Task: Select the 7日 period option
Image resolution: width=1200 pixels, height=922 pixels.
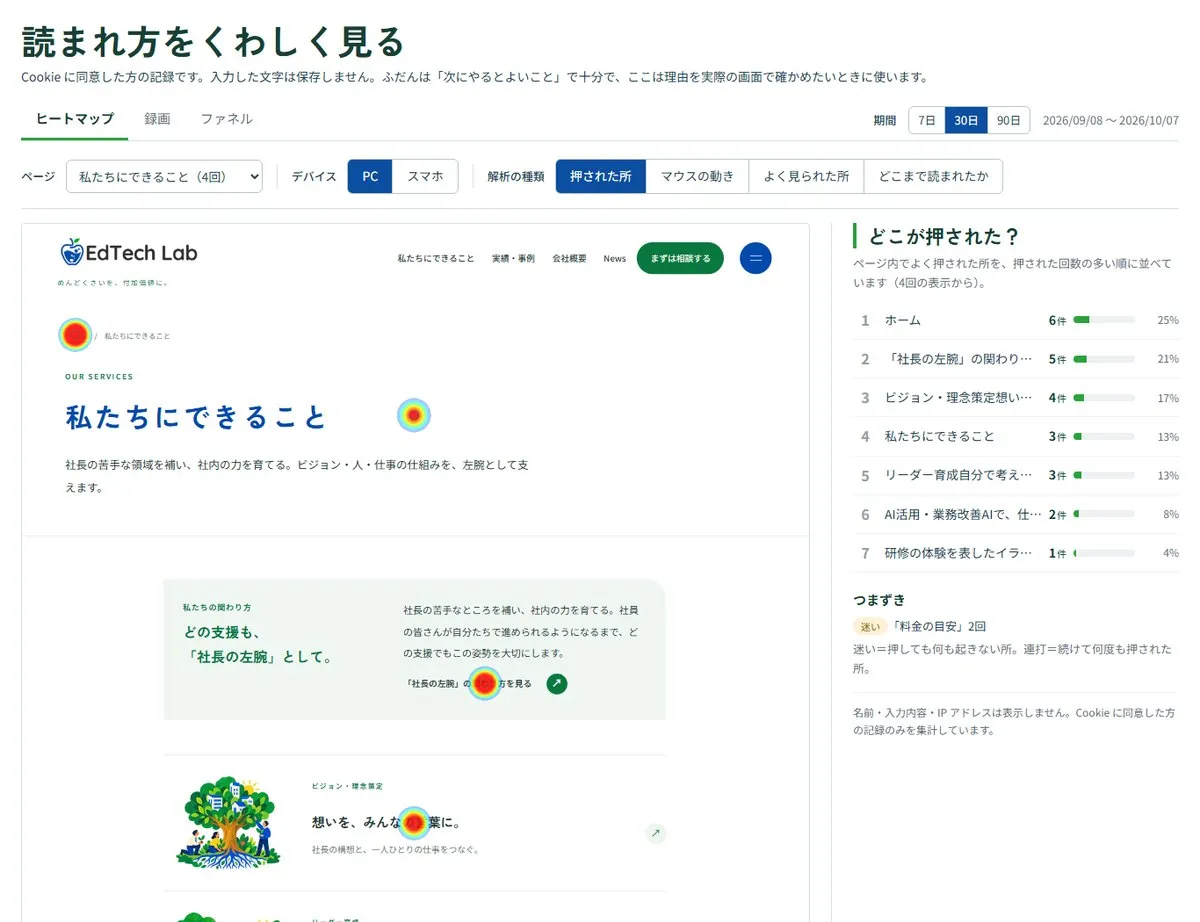Action: click(927, 120)
